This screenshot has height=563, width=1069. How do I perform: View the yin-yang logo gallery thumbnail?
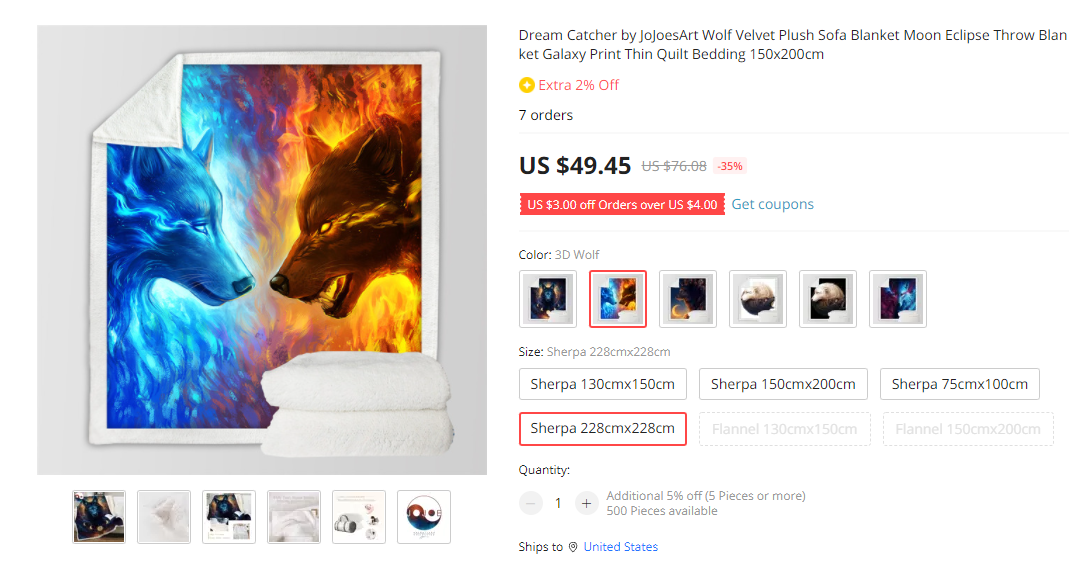coord(424,517)
